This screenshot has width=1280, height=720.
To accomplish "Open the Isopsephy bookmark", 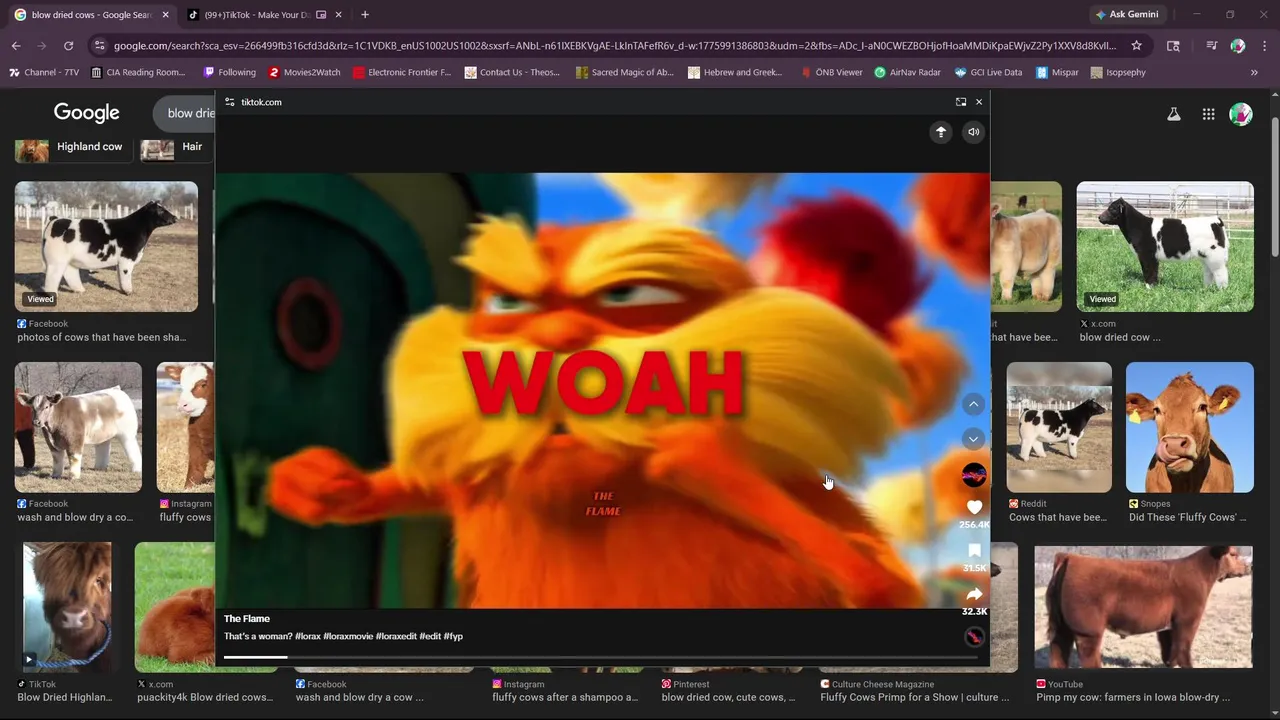I will [x=1118, y=73].
